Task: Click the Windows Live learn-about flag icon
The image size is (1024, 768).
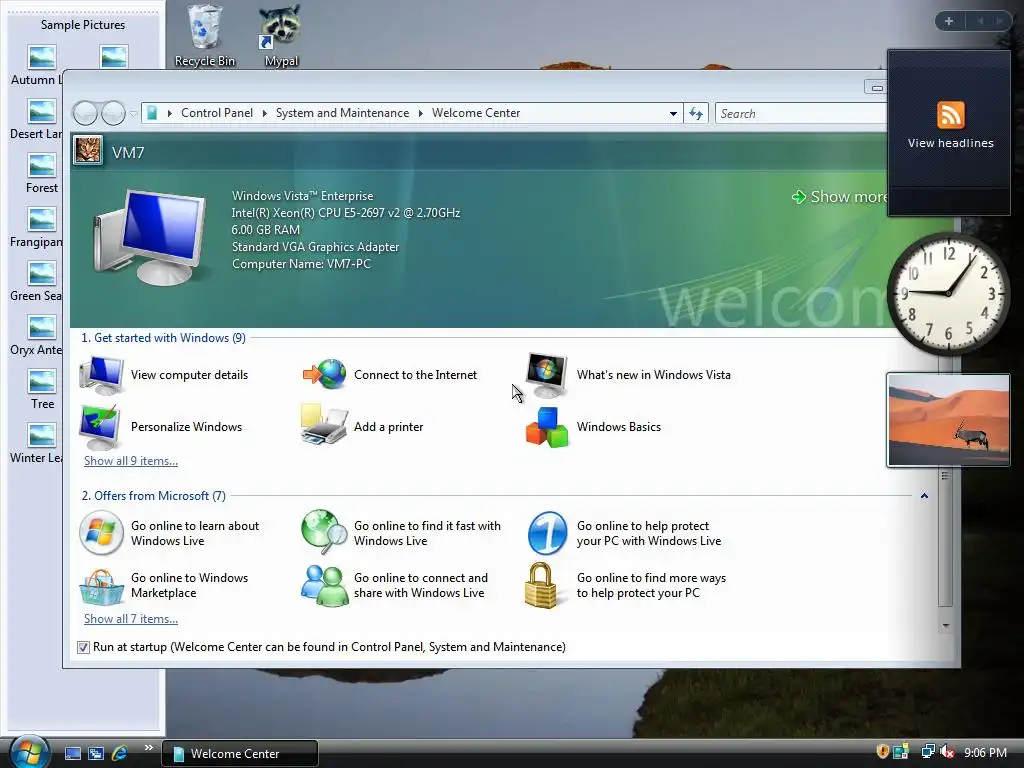Action: pos(101,533)
